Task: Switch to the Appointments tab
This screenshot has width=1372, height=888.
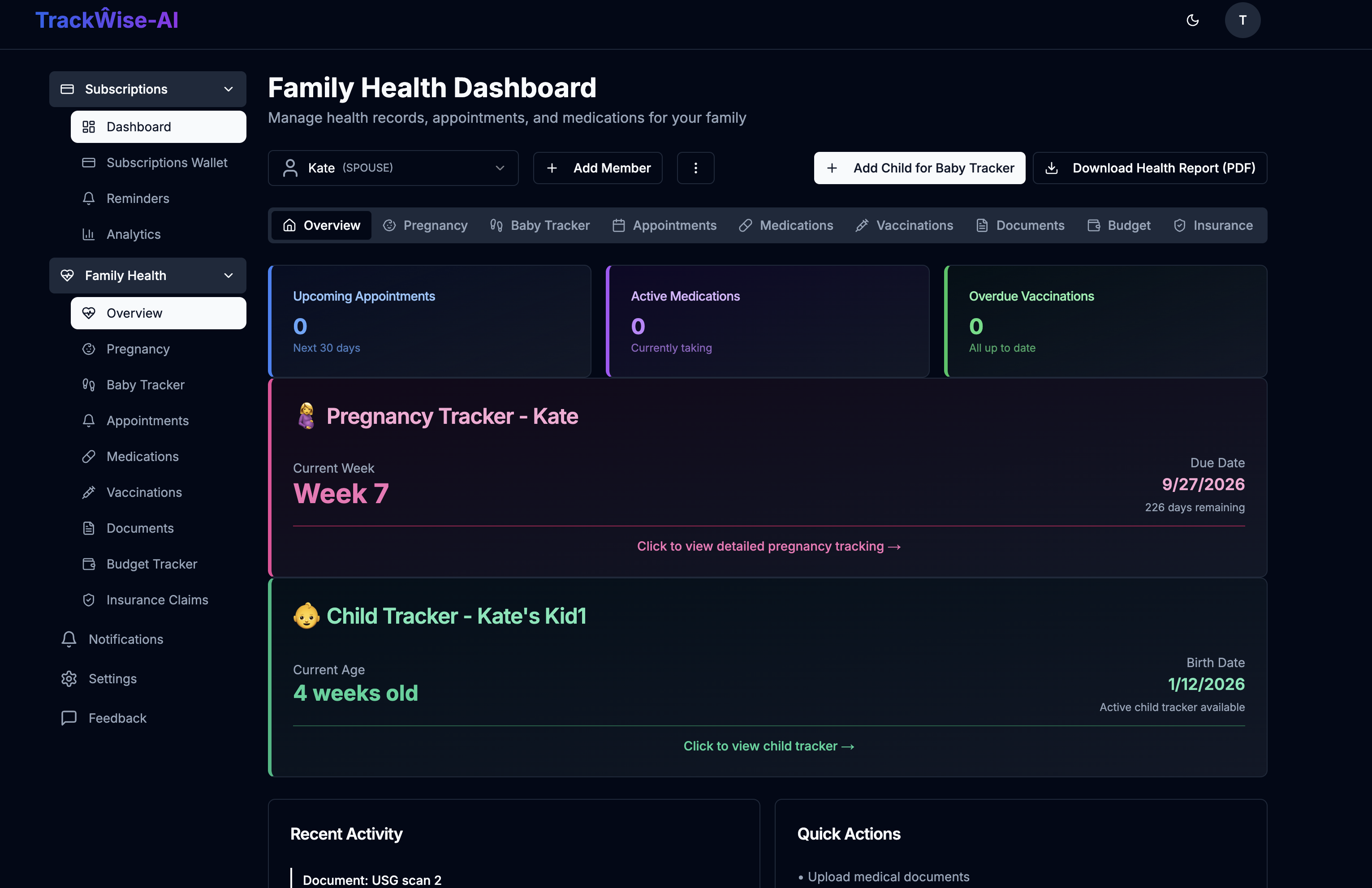Action: (664, 225)
